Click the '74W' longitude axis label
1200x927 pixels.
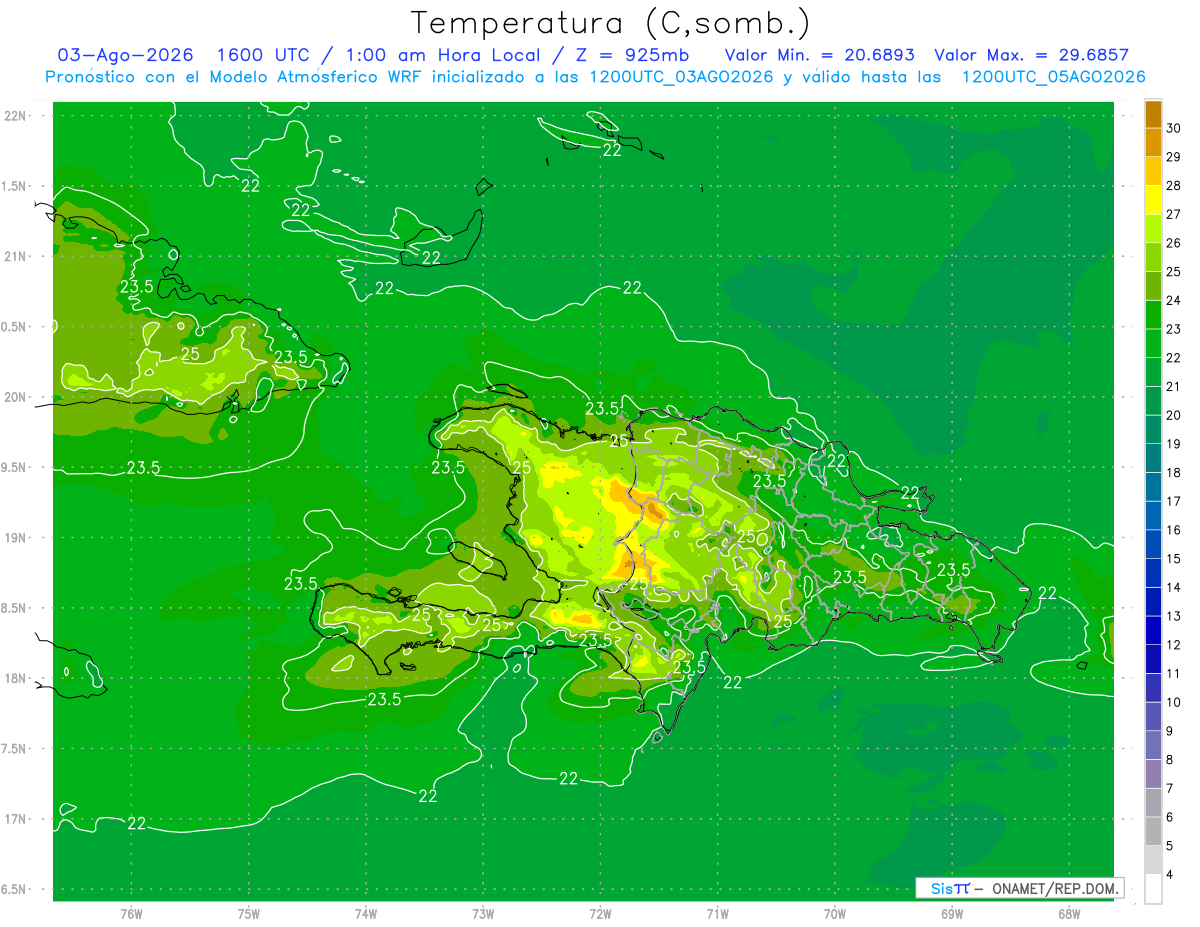click(x=365, y=914)
